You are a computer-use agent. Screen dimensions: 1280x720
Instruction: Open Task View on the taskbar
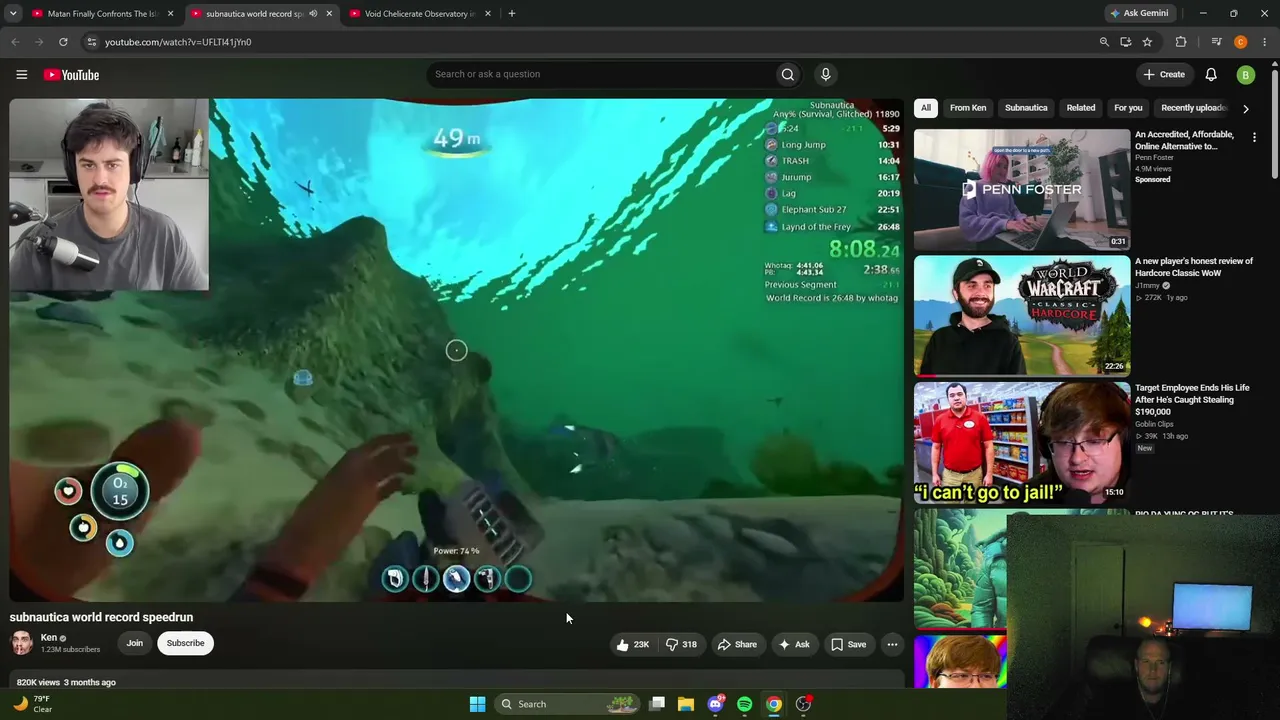pyautogui.click(x=657, y=704)
